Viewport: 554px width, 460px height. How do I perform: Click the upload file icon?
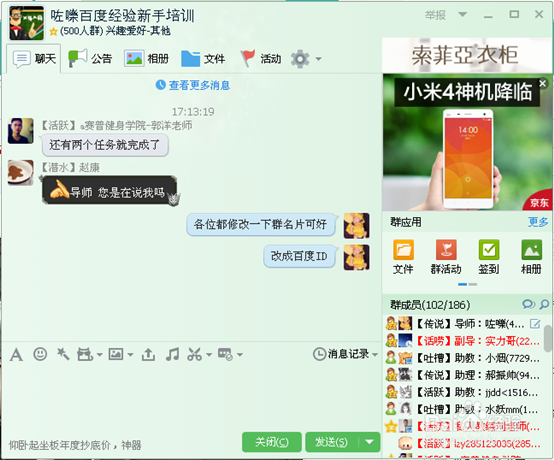click(148, 354)
